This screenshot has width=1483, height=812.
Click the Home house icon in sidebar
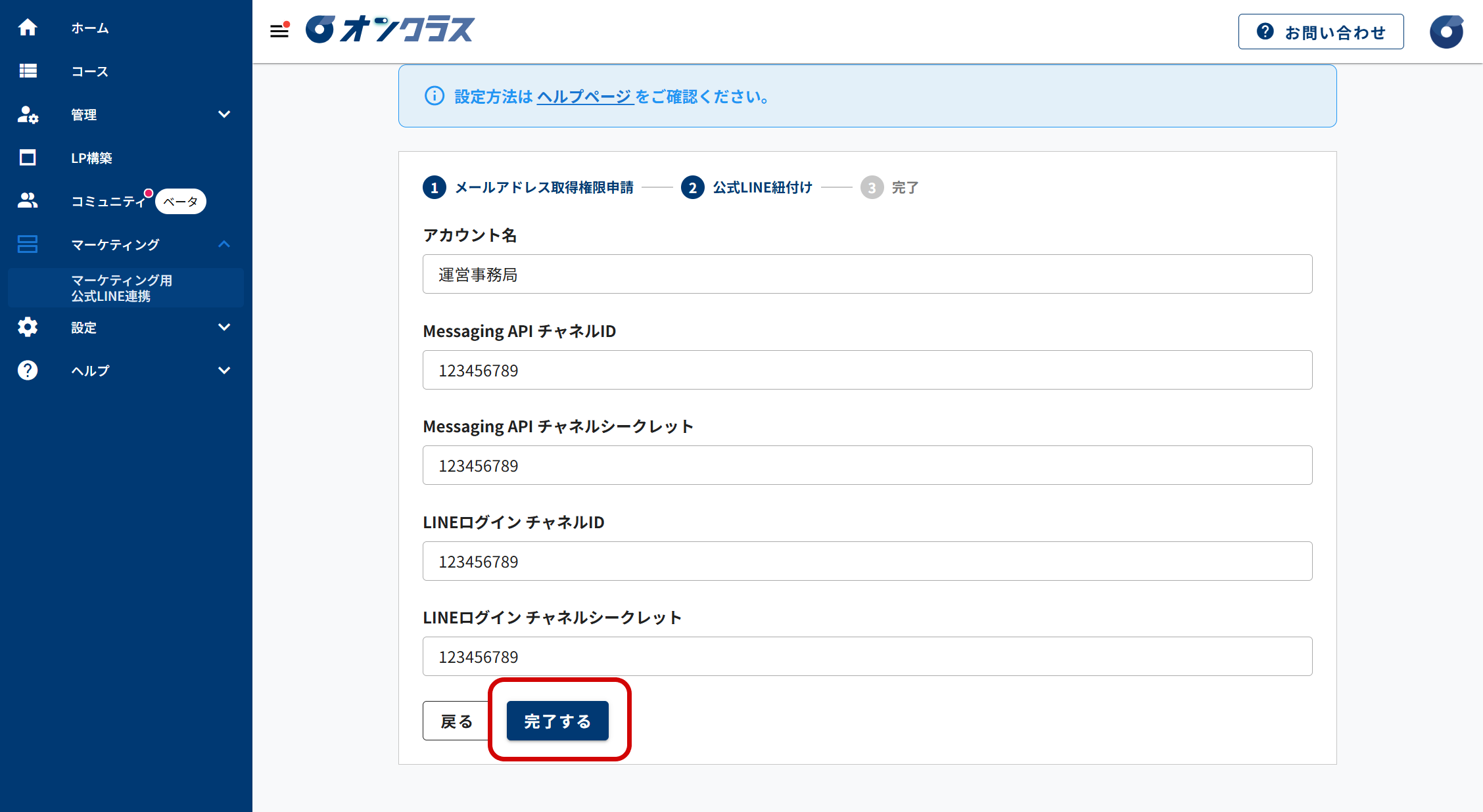tap(28, 28)
